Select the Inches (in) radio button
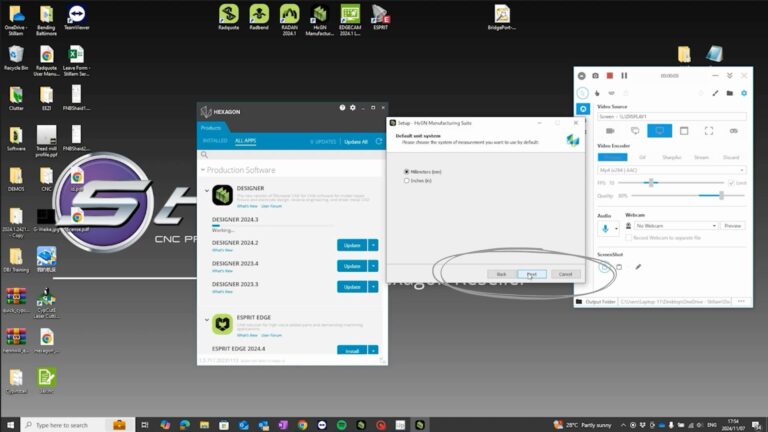768x432 pixels. tap(406, 180)
